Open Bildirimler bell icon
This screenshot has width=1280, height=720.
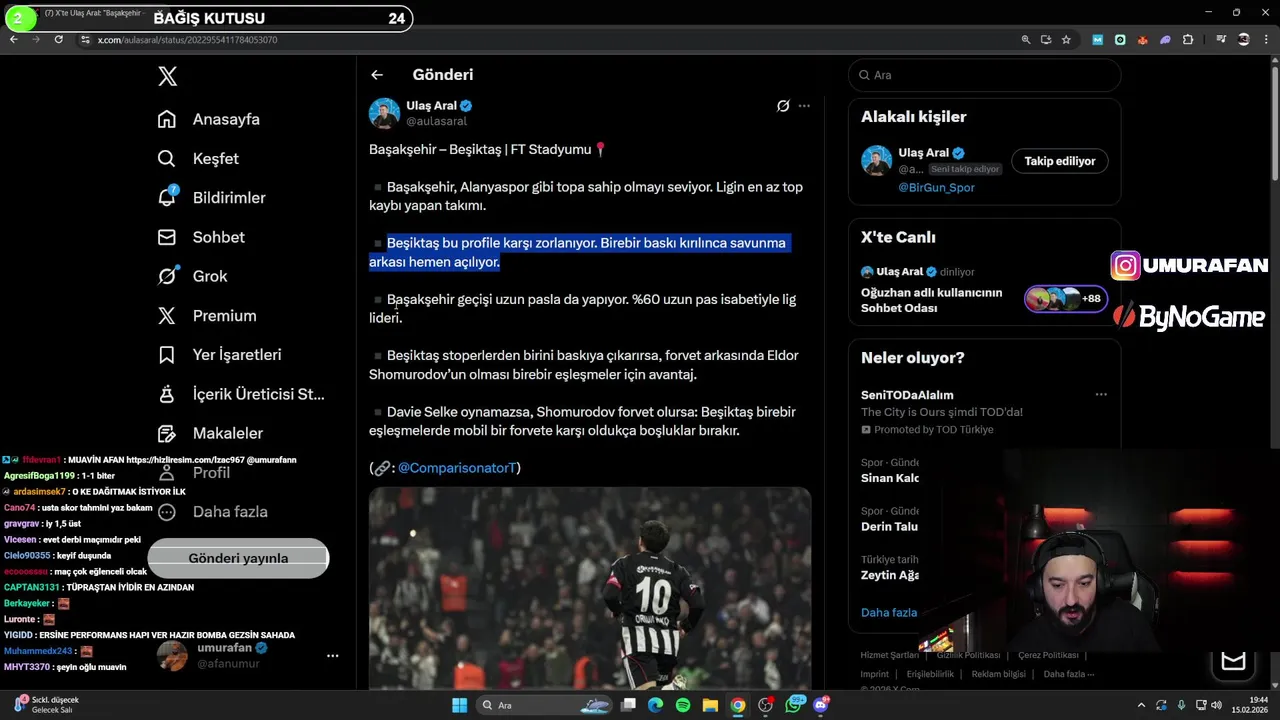coord(167,197)
